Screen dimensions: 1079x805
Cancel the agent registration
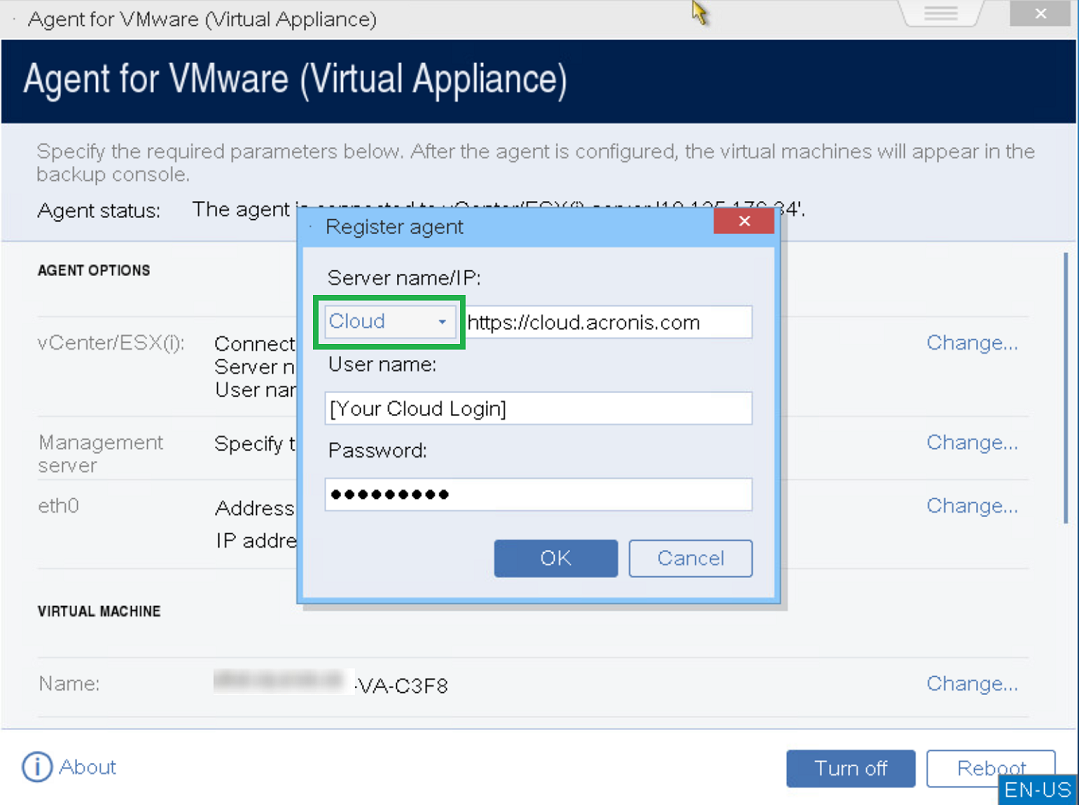[690, 558]
